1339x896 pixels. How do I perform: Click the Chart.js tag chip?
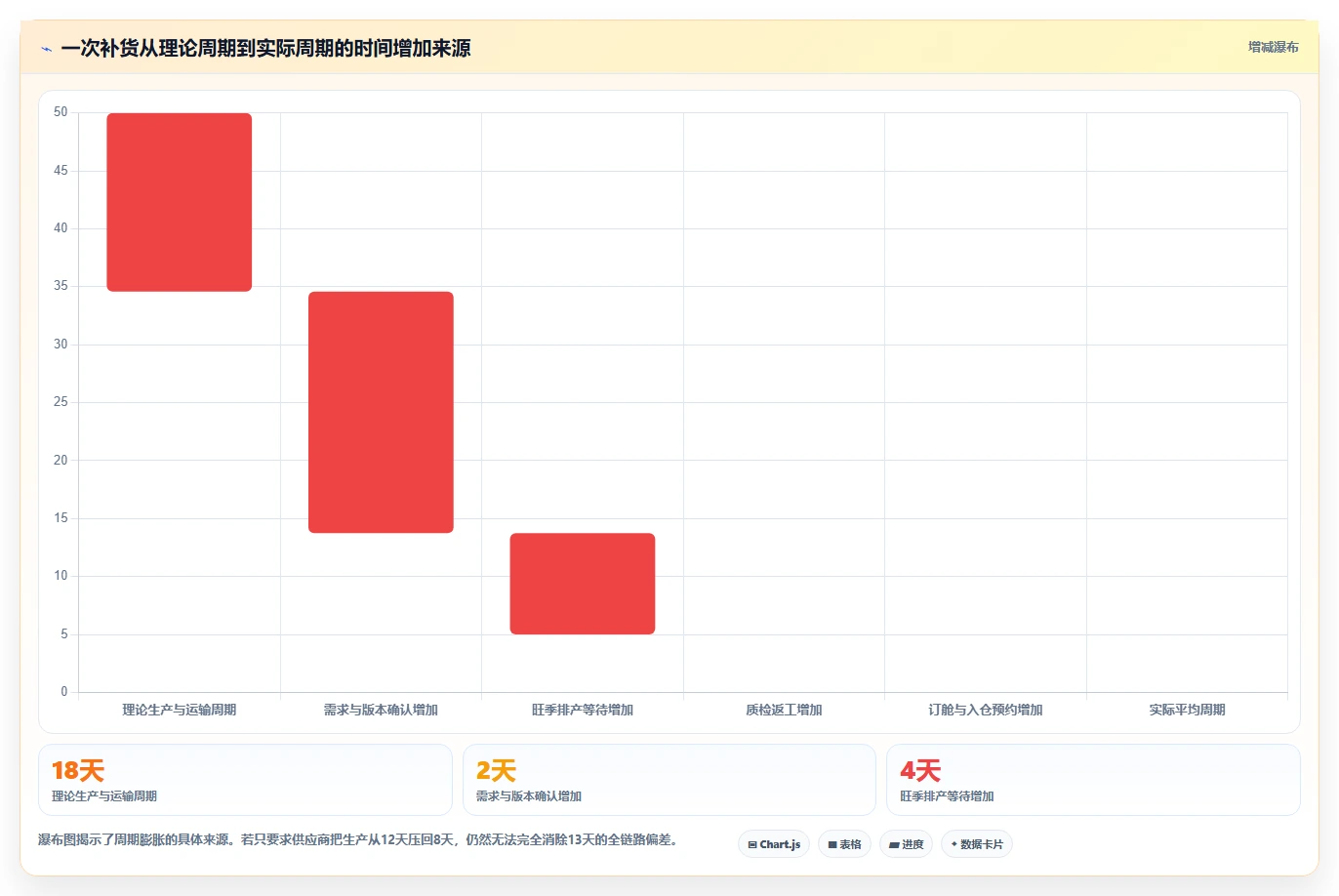[774, 844]
